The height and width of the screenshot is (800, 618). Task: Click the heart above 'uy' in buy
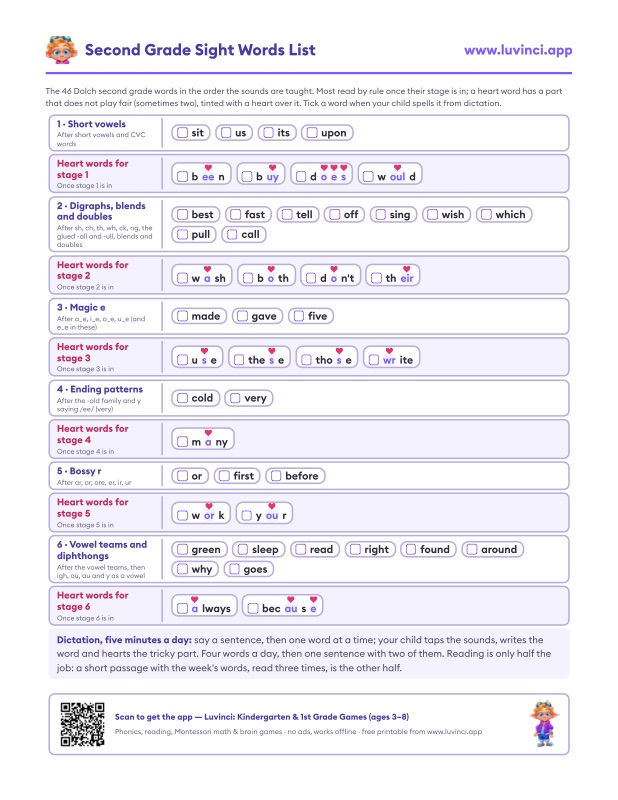[273, 167]
